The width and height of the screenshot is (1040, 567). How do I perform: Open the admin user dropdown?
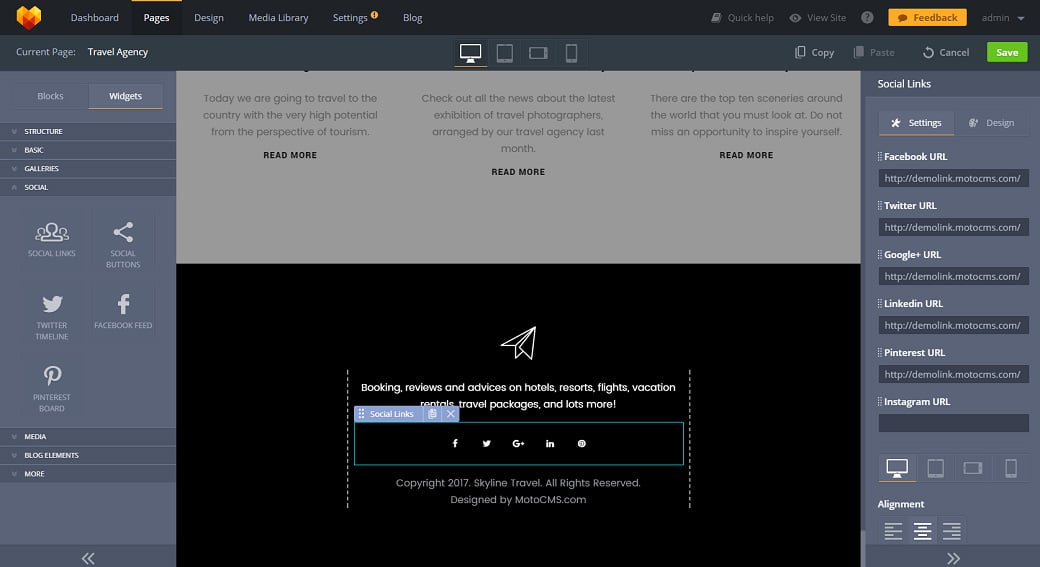1002,18
